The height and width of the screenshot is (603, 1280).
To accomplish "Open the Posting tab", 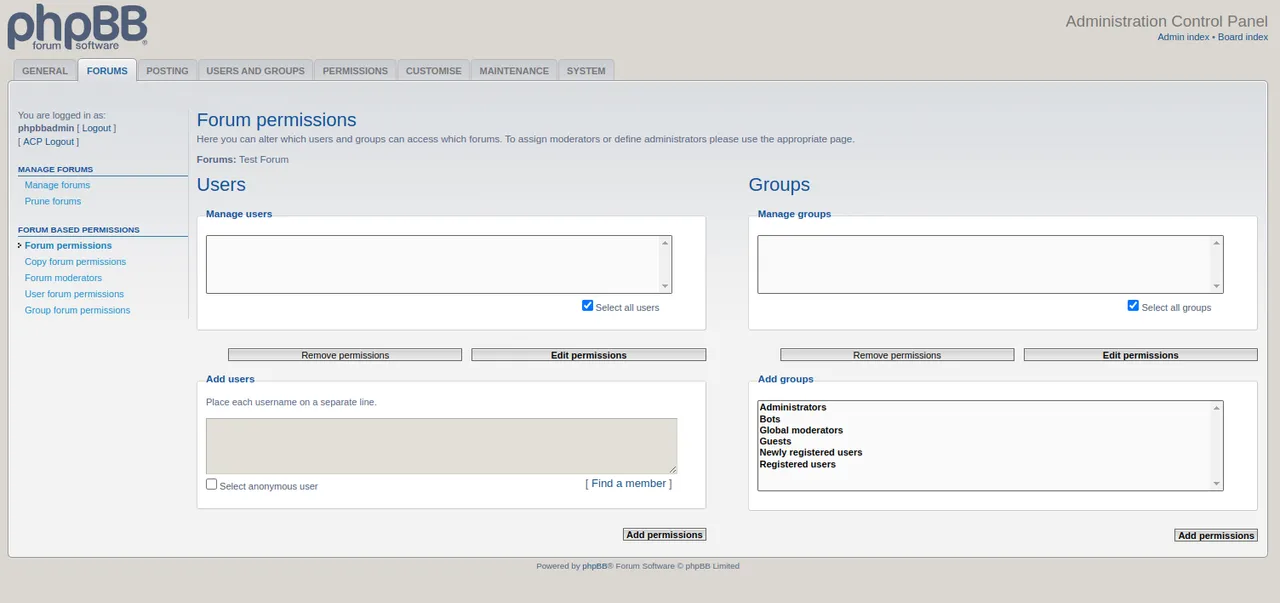I will pos(167,71).
